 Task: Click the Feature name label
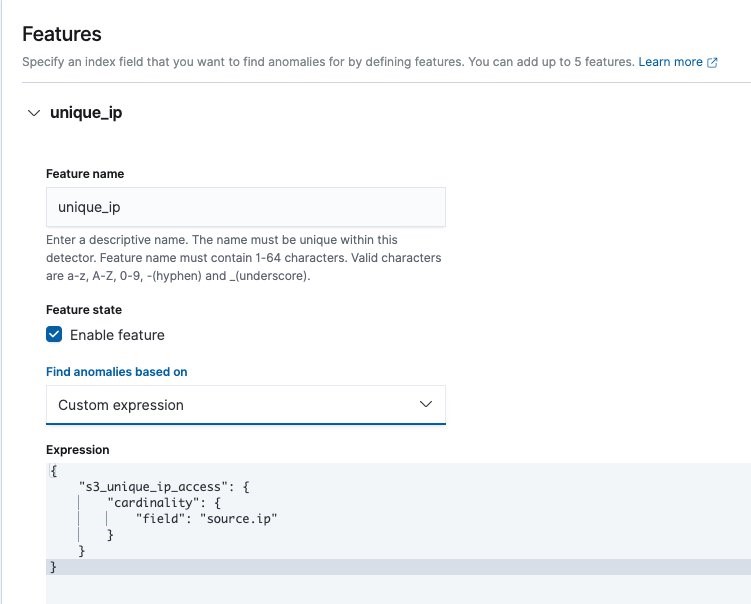tap(85, 174)
